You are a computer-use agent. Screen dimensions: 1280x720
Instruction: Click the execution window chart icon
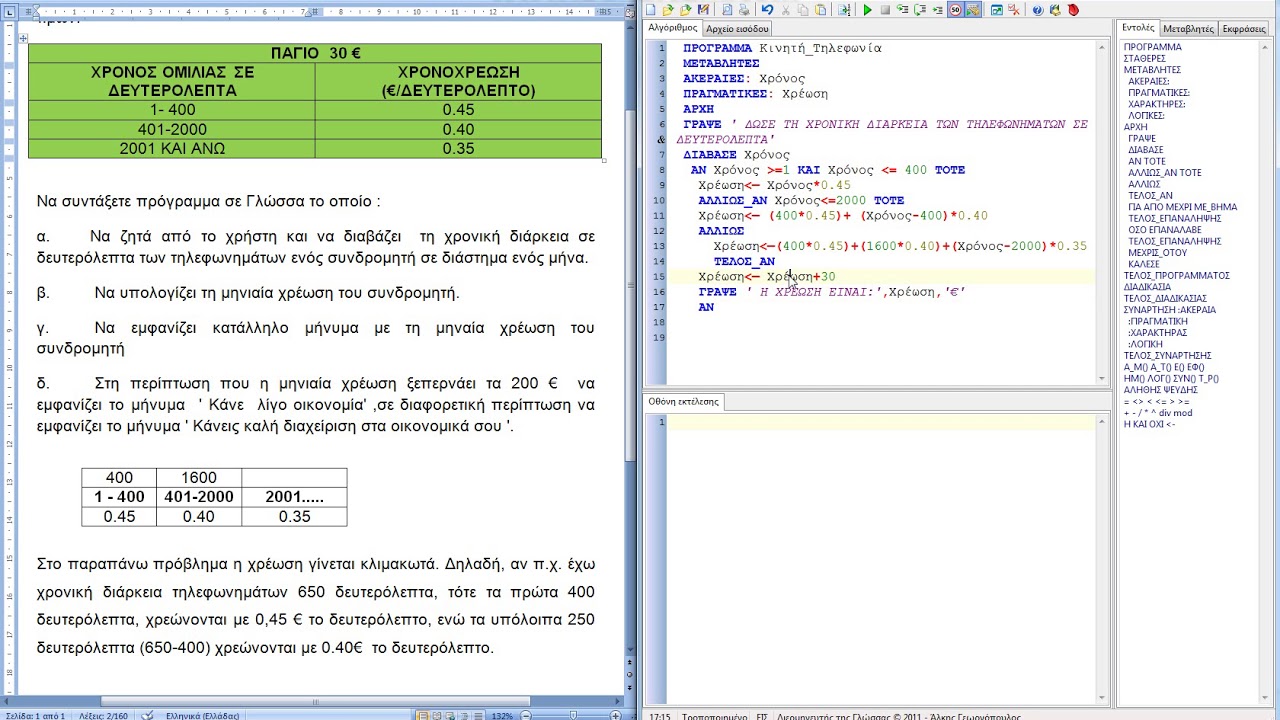click(x=997, y=10)
